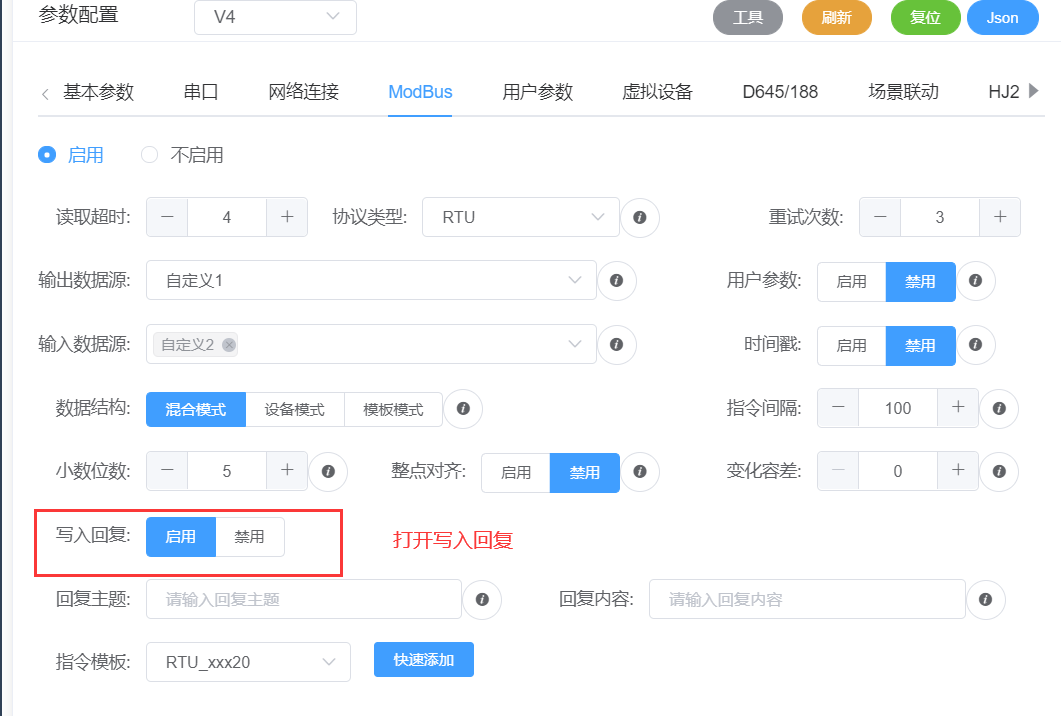The width and height of the screenshot is (1061, 716).
Task: Remove 自定义2 tag from 输入数据源
Action: click(229, 344)
